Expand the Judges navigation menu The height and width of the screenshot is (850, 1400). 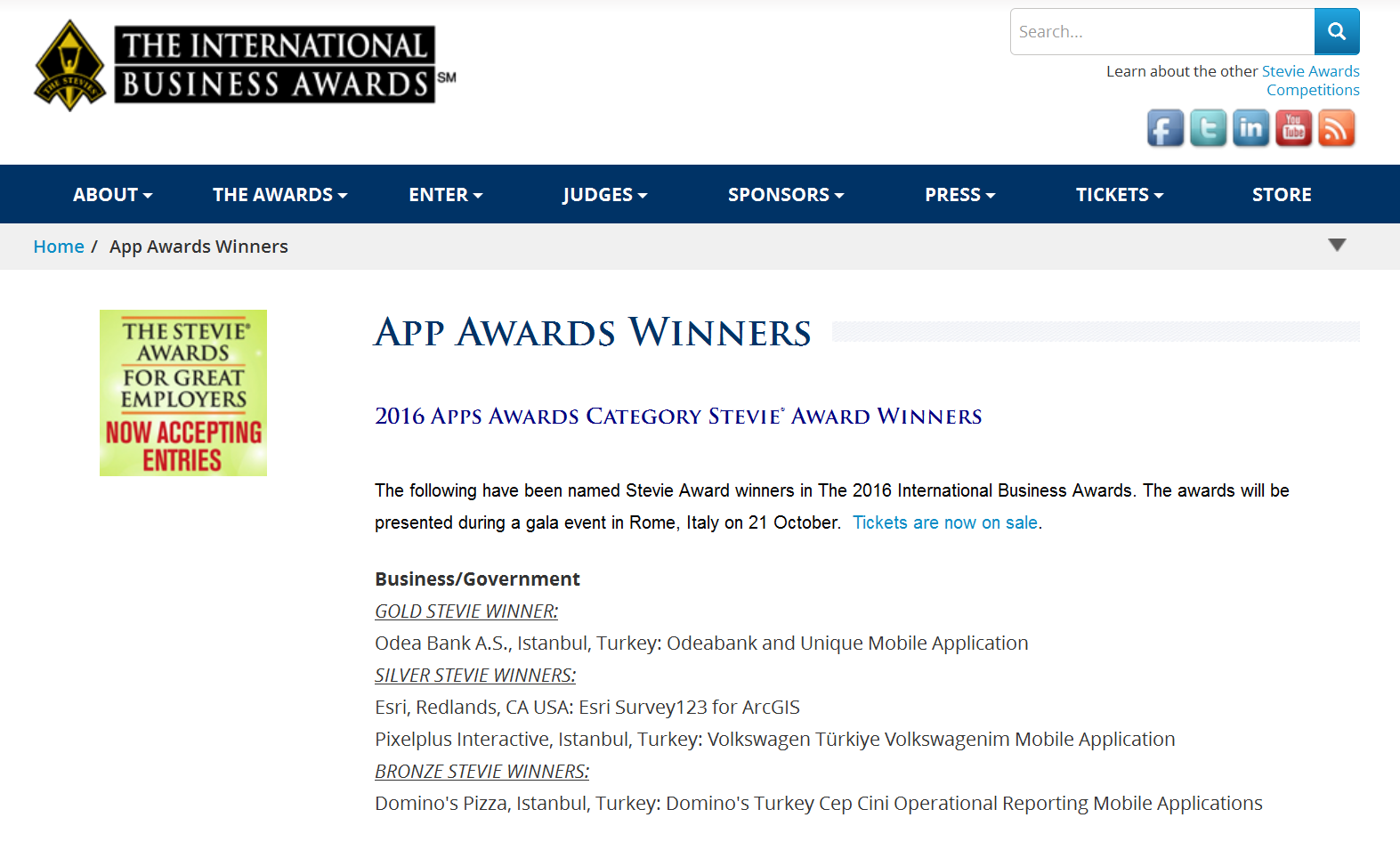[x=604, y=195]
